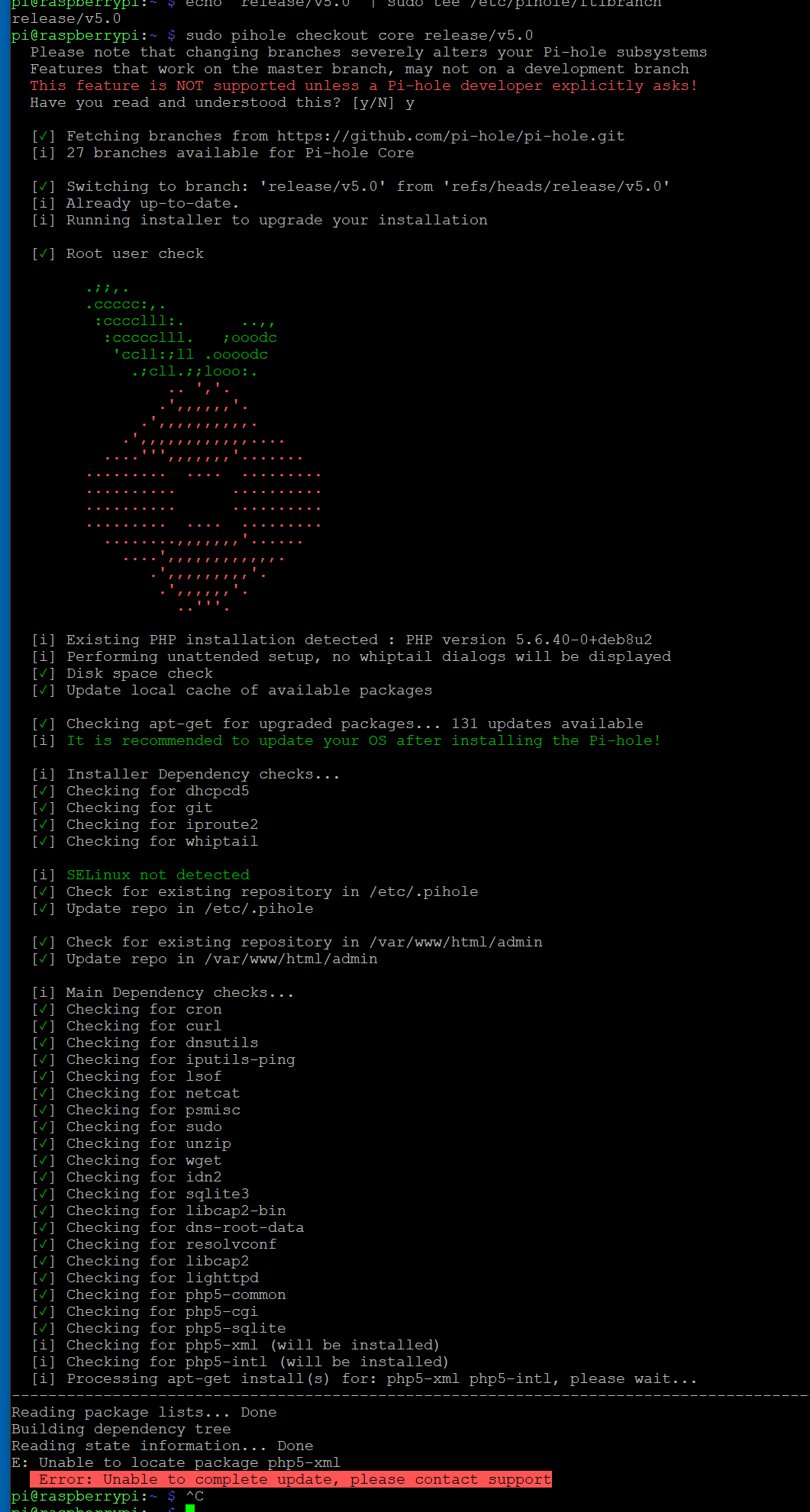Click red 'Error: Unable to complete update' banner
810x1512 pixels.
290,1479
